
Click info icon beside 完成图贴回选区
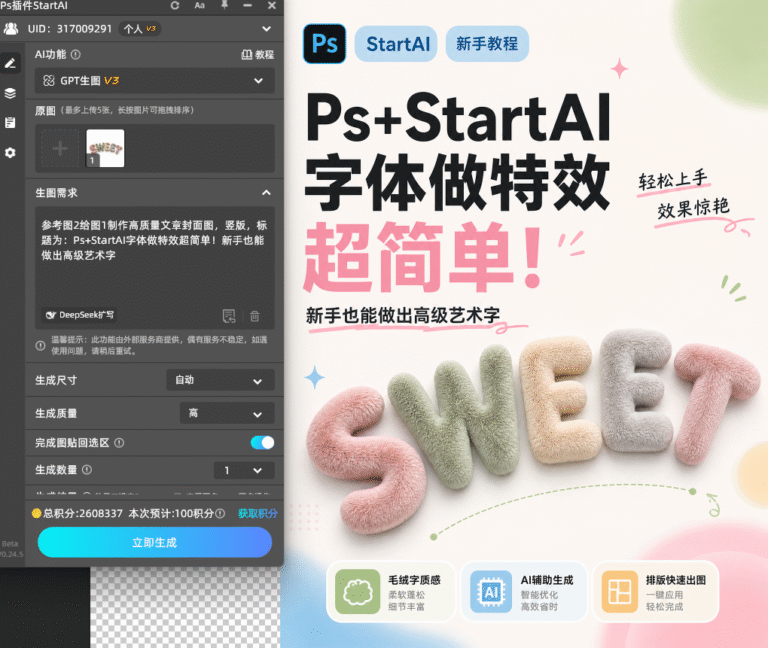(x=119, y=443)
